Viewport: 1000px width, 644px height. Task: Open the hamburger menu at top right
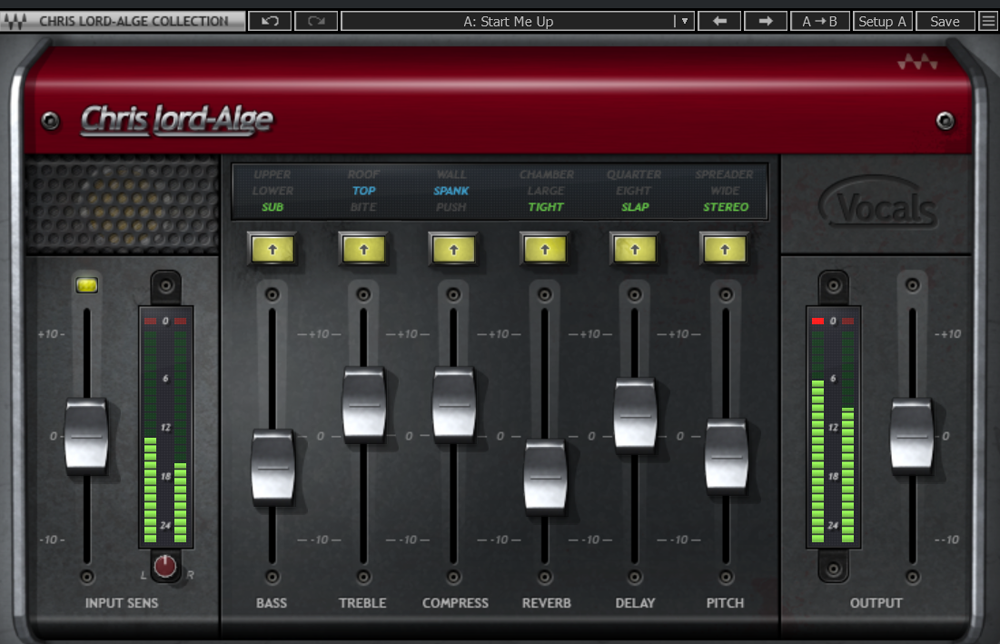tap(989, 21)
